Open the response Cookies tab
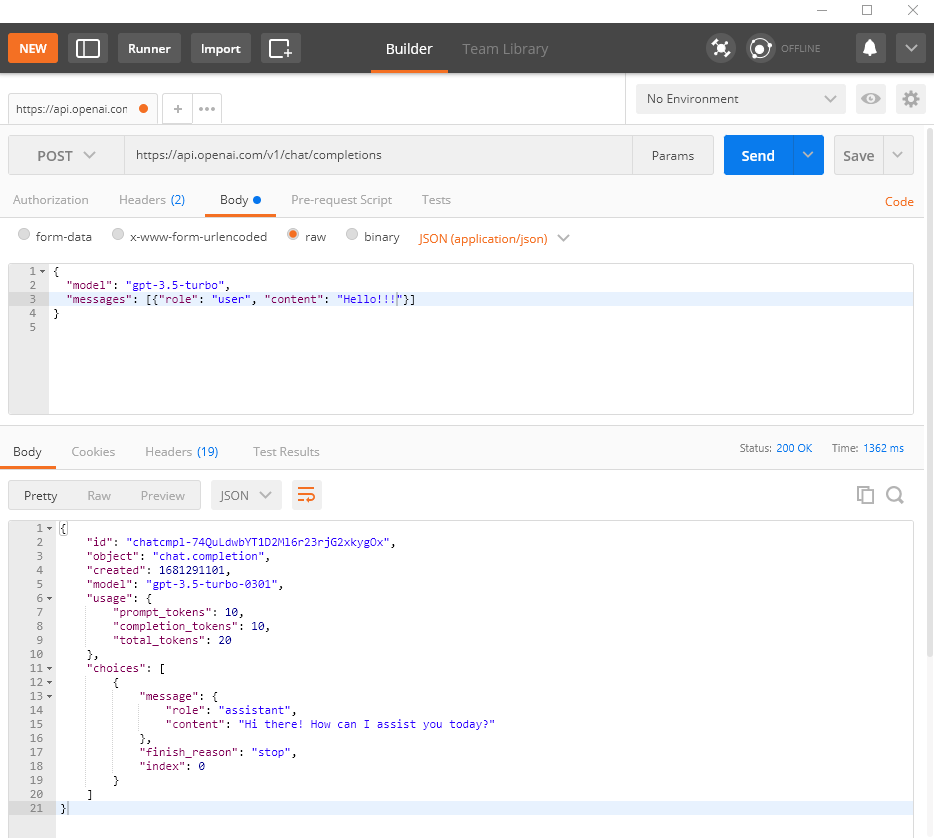934x838 pixels. (93, 452)
